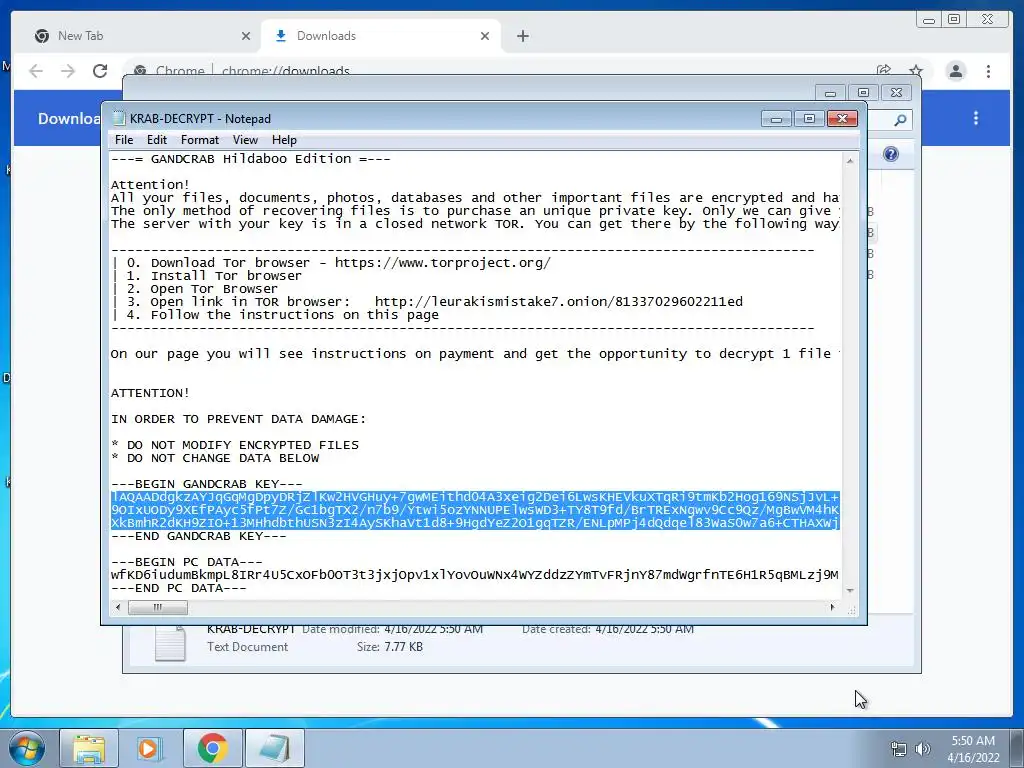Close the Downloads browser tab

485,36
